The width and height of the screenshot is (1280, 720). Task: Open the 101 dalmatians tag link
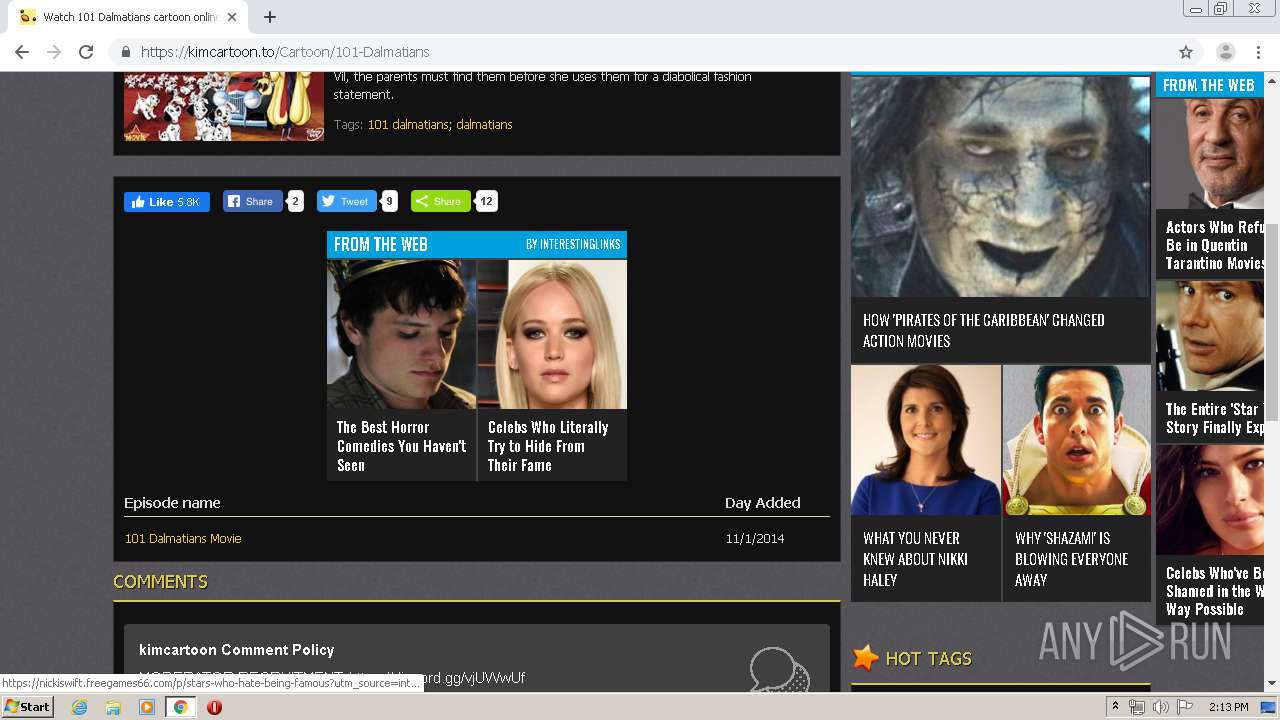(408, 125)
